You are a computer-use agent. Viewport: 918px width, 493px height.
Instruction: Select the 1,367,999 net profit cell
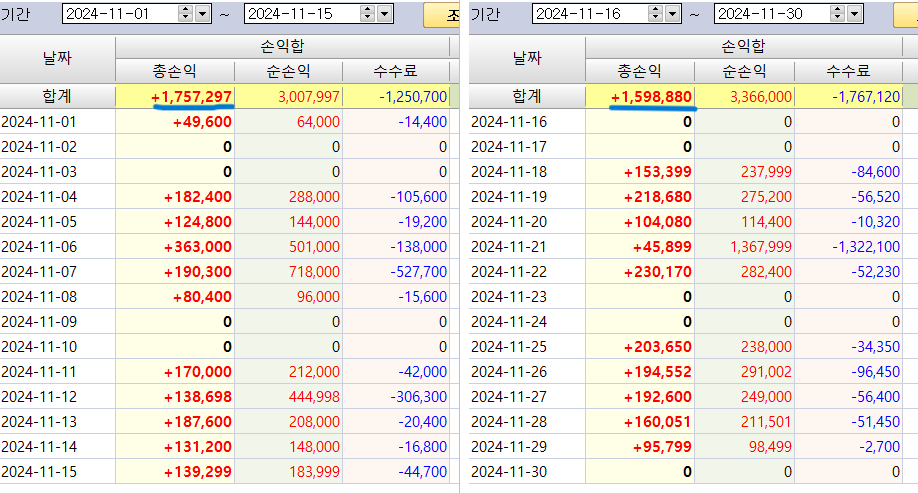(744, 246)
